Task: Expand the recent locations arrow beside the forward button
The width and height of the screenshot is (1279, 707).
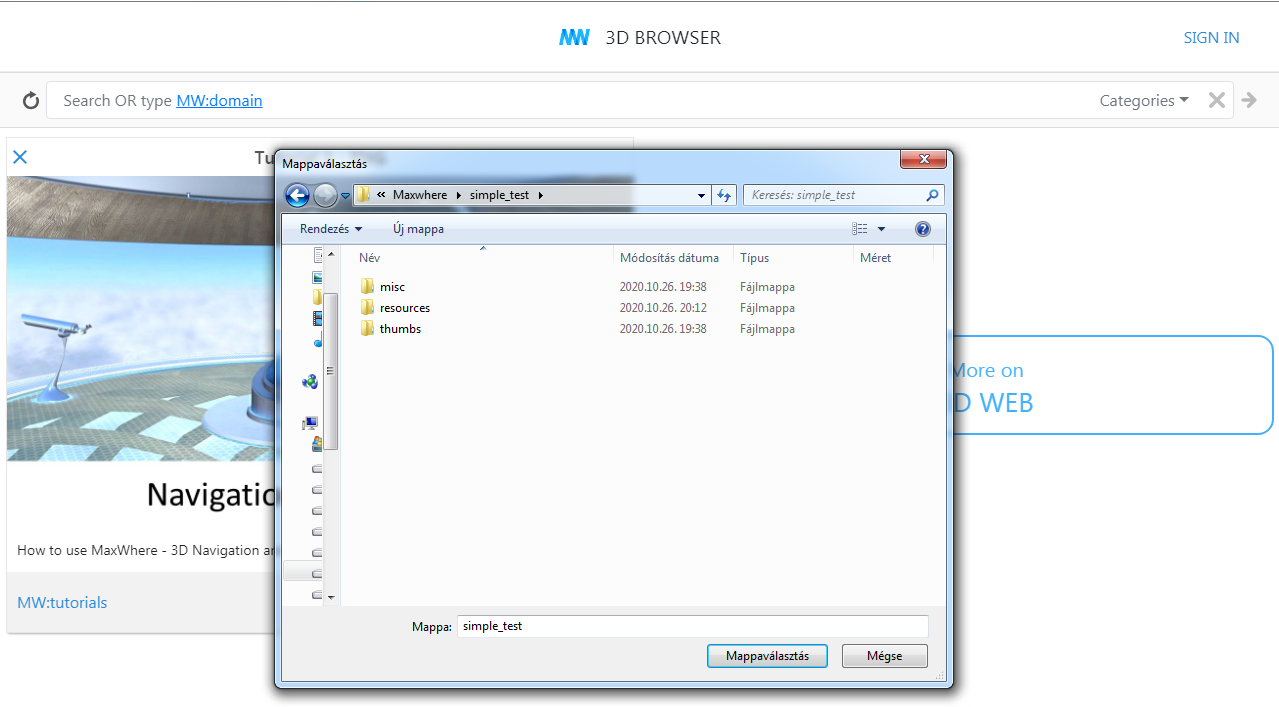Action: click(346, 195)
